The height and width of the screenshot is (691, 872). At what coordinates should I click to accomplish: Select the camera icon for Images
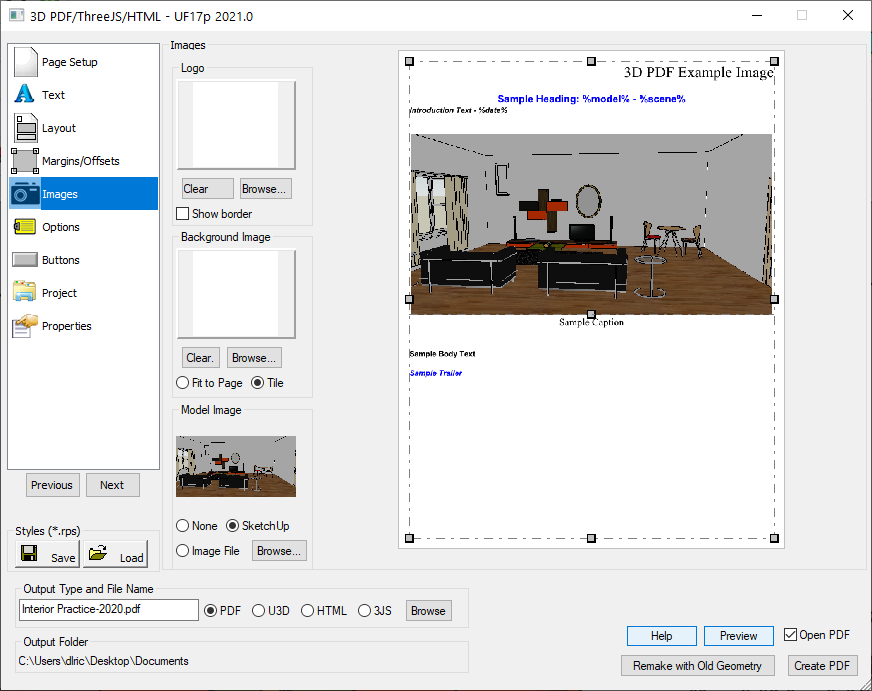[x=25, y=193]
